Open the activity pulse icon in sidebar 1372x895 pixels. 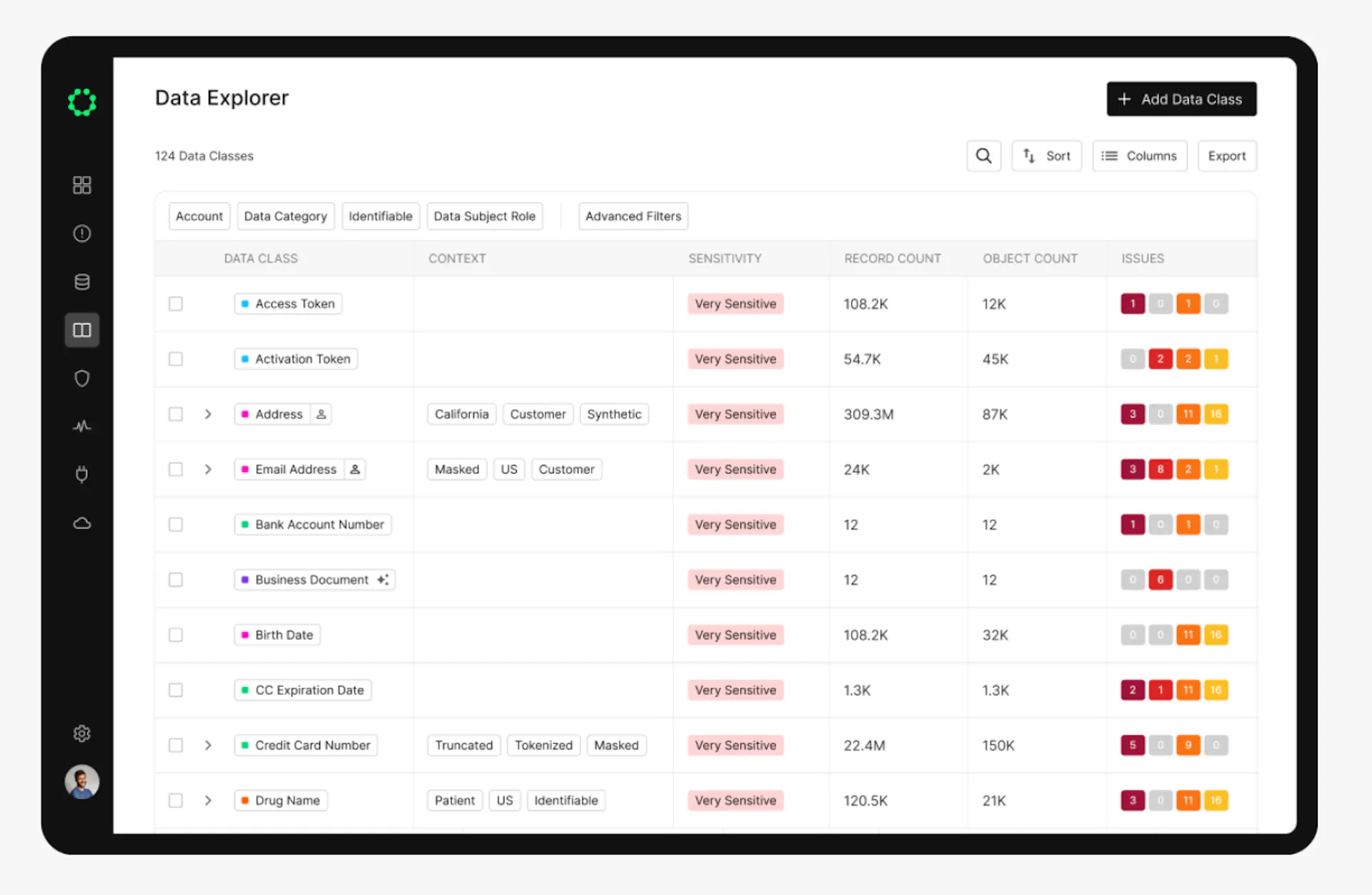click(82, 426)
